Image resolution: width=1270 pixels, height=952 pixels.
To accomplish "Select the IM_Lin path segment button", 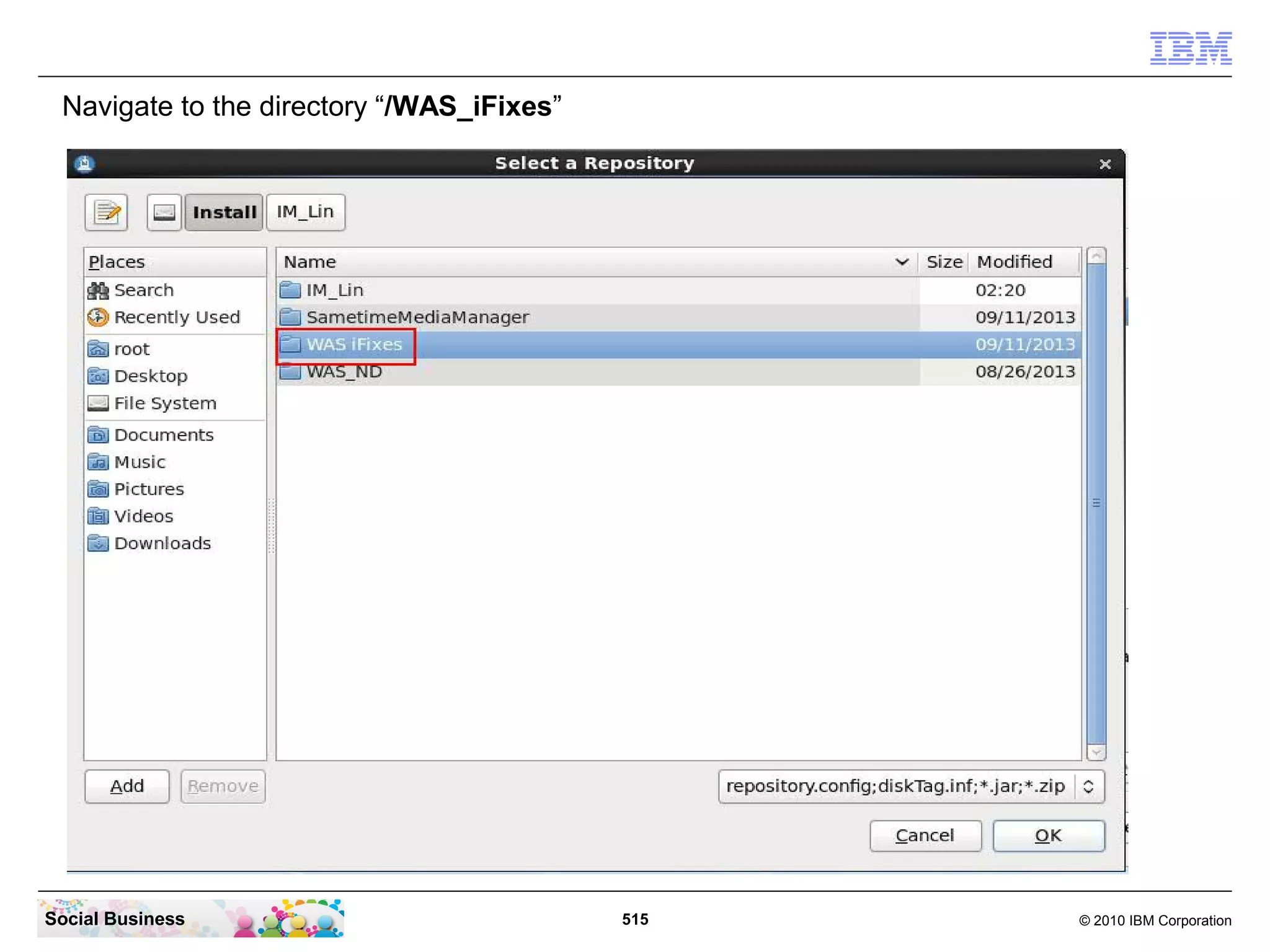I will (x=305, y=213).
